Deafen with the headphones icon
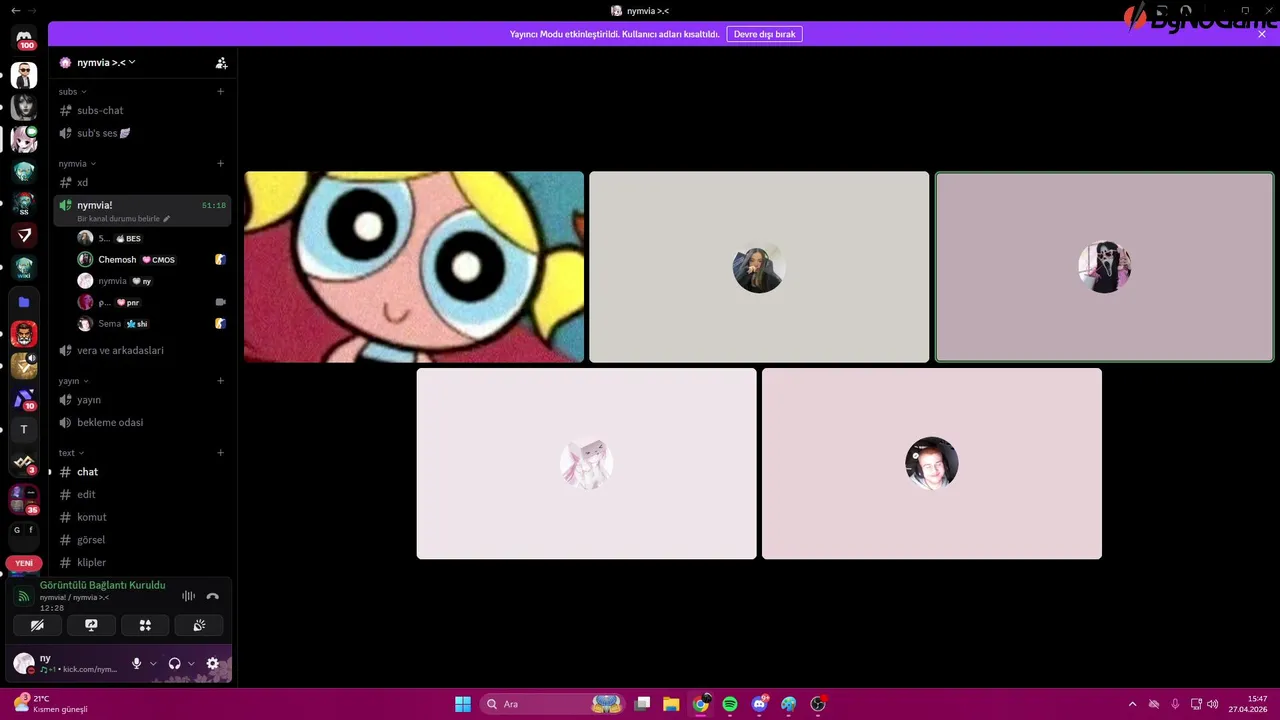The image size is (1280, 720). click(175, 663)
